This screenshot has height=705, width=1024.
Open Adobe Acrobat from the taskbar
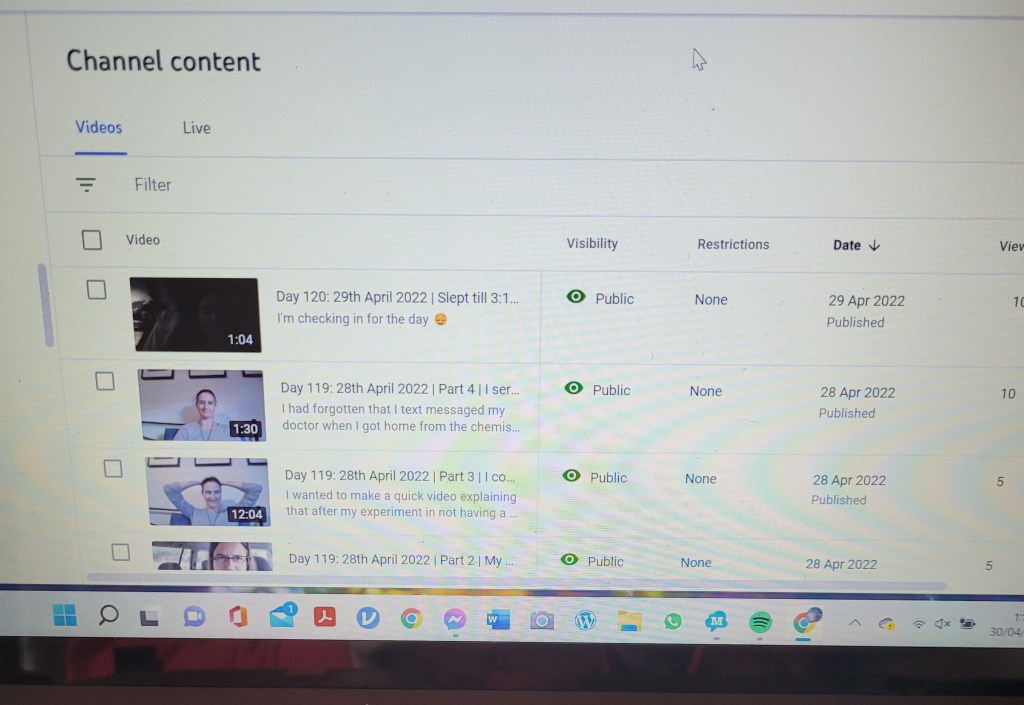click(x=324, y=620)
